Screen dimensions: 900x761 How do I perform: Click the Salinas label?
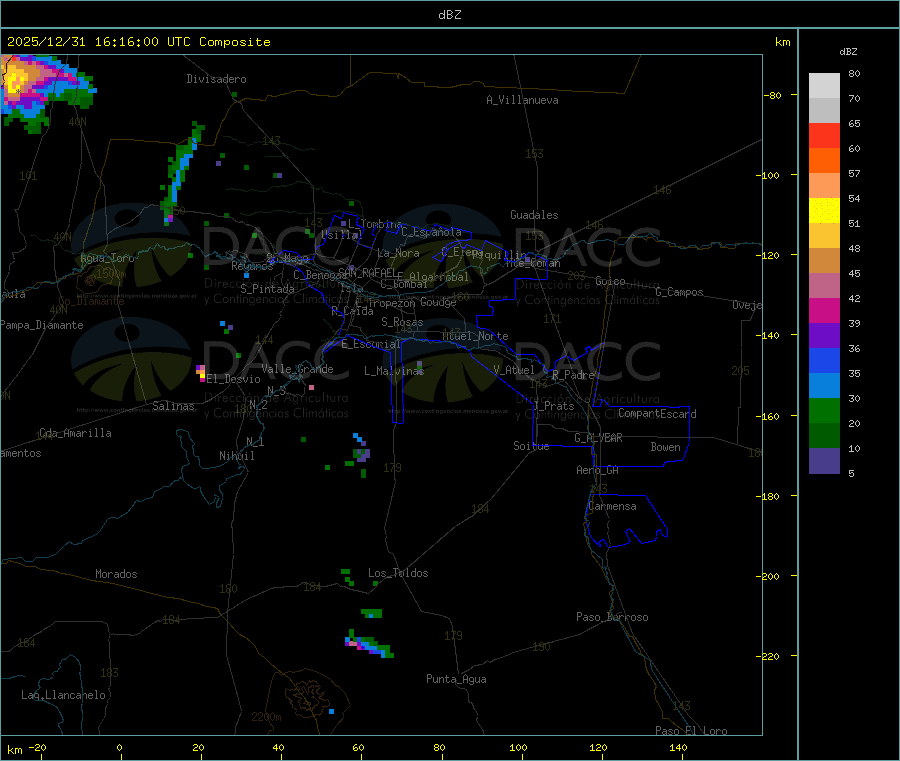click(173, 406)
